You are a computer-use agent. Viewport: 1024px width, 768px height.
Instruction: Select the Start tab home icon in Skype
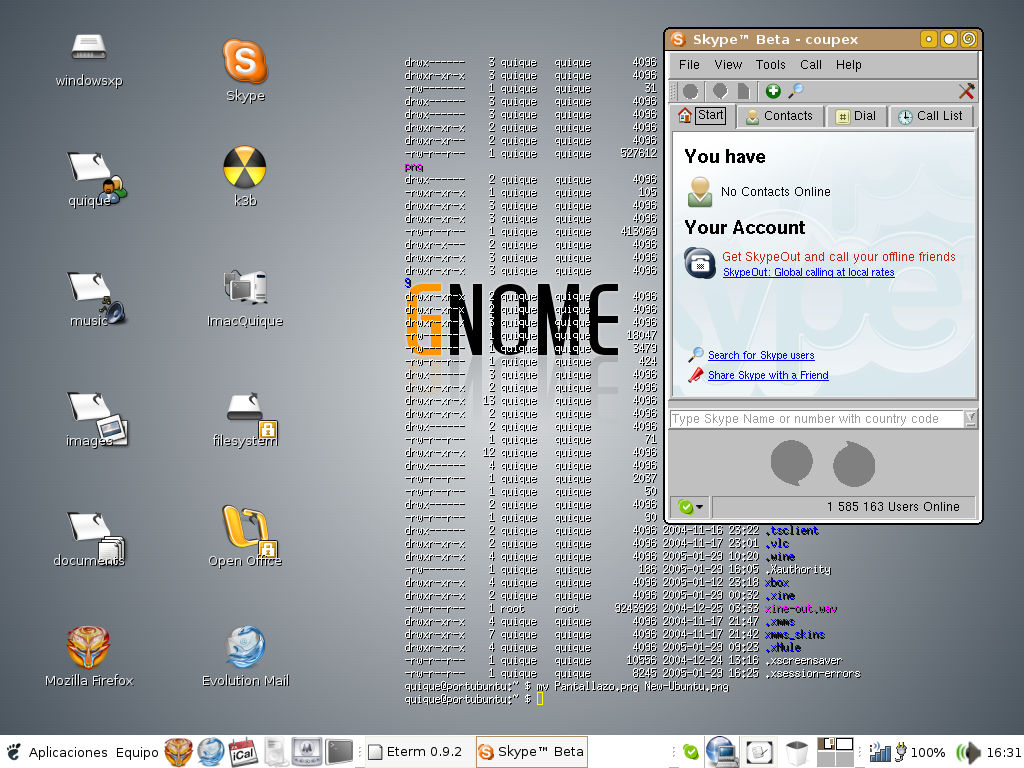point(686,115)
